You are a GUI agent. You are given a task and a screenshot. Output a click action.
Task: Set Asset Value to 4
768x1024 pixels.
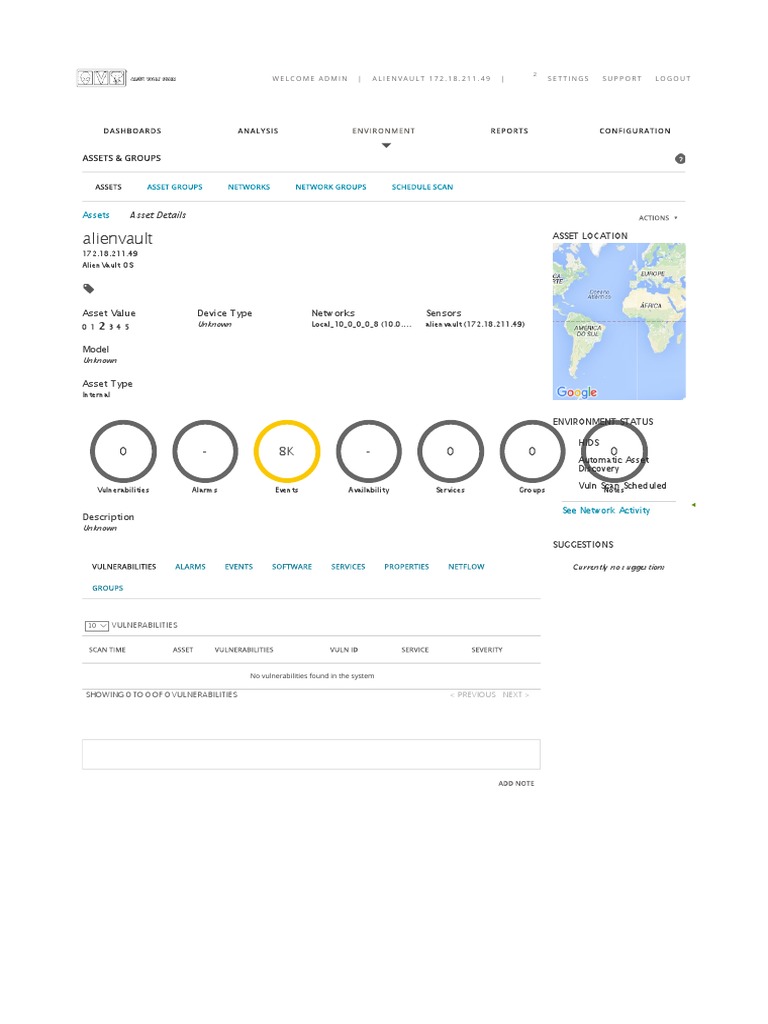coord(119,327)
